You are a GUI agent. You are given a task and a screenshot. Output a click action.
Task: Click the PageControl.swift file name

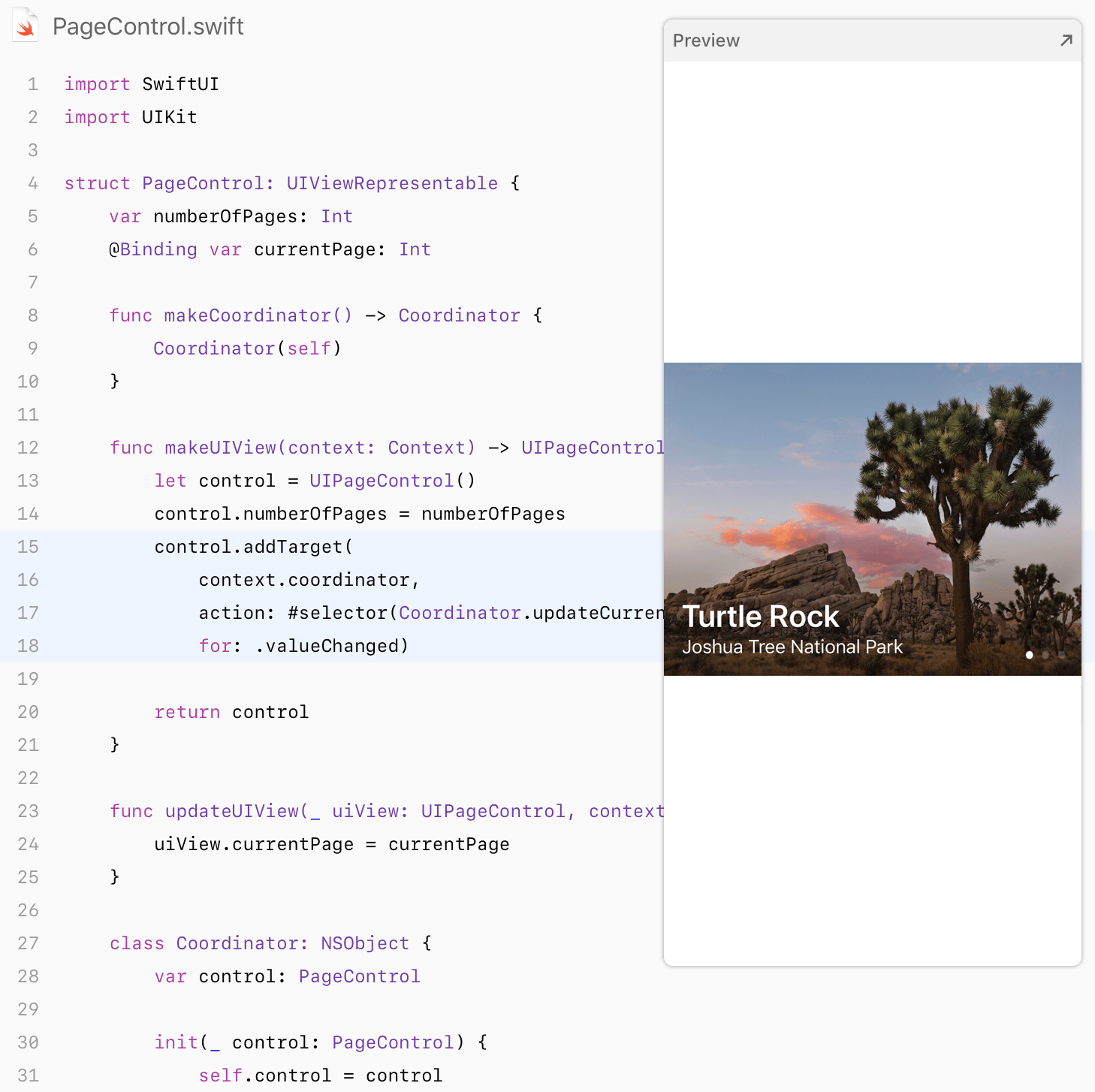tap(148, 27)
